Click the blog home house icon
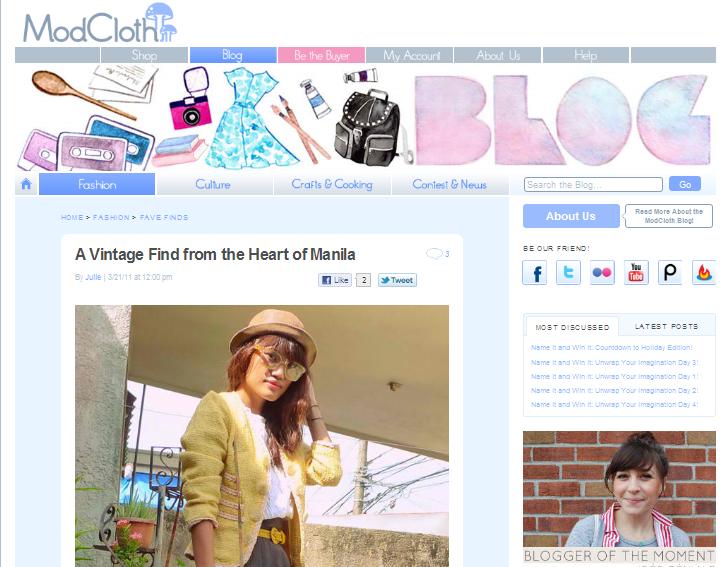The image size is (727, 567). click(26, 184)
